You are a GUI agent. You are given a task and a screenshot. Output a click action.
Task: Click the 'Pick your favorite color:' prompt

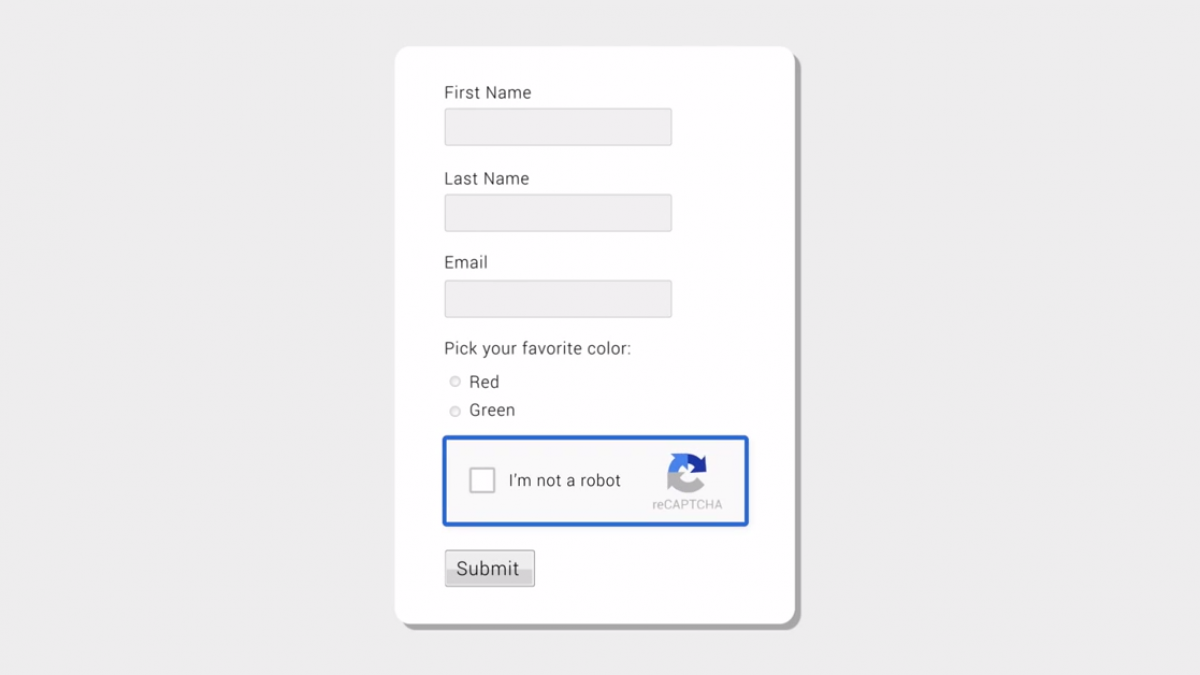pyautogui.click(x=537, y=349)
